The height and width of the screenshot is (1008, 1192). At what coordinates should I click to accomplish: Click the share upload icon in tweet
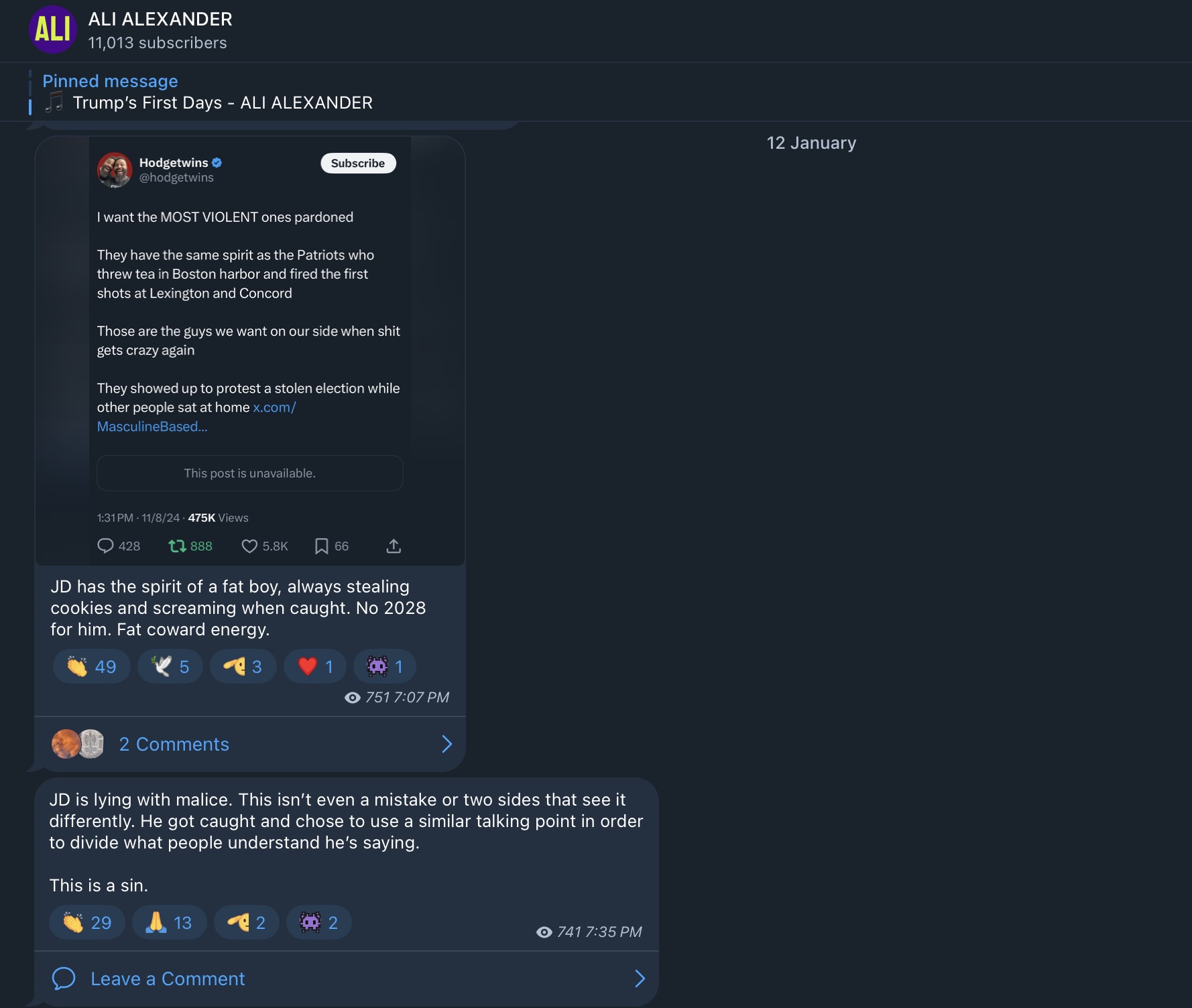tap(394, 546)
